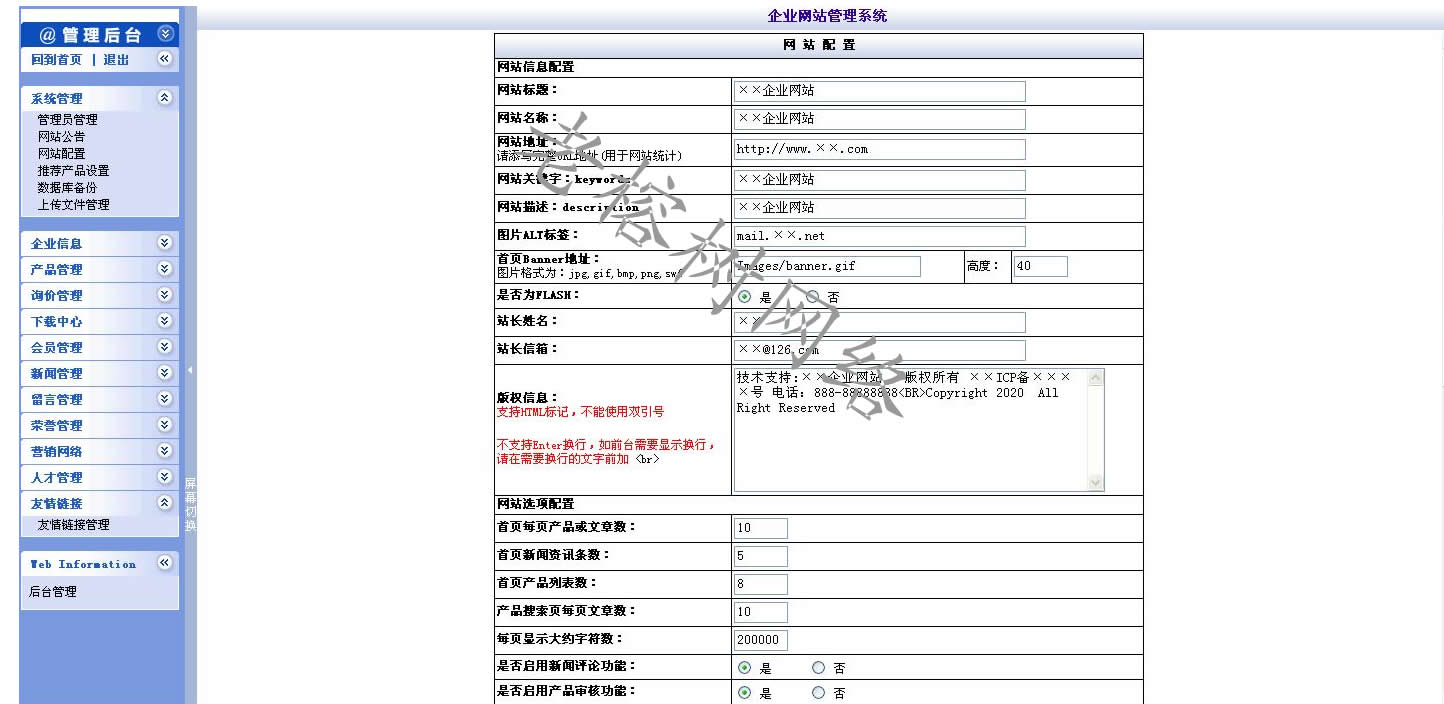Click the 首页Banner地址 path field

click(x=827, y=266)
